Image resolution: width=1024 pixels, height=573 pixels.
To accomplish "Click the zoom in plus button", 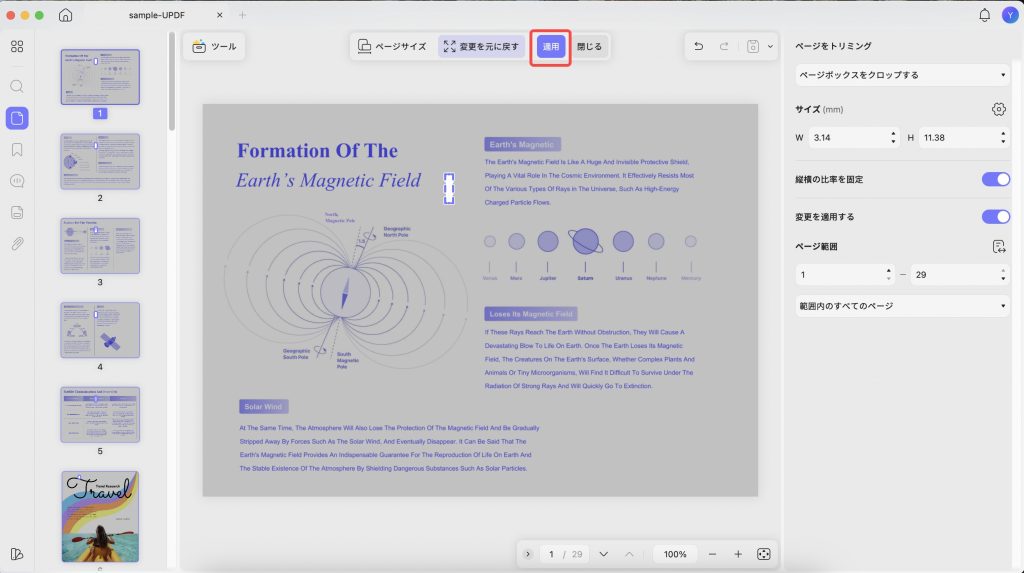I will pyautogui.click(x=737, y=554).
